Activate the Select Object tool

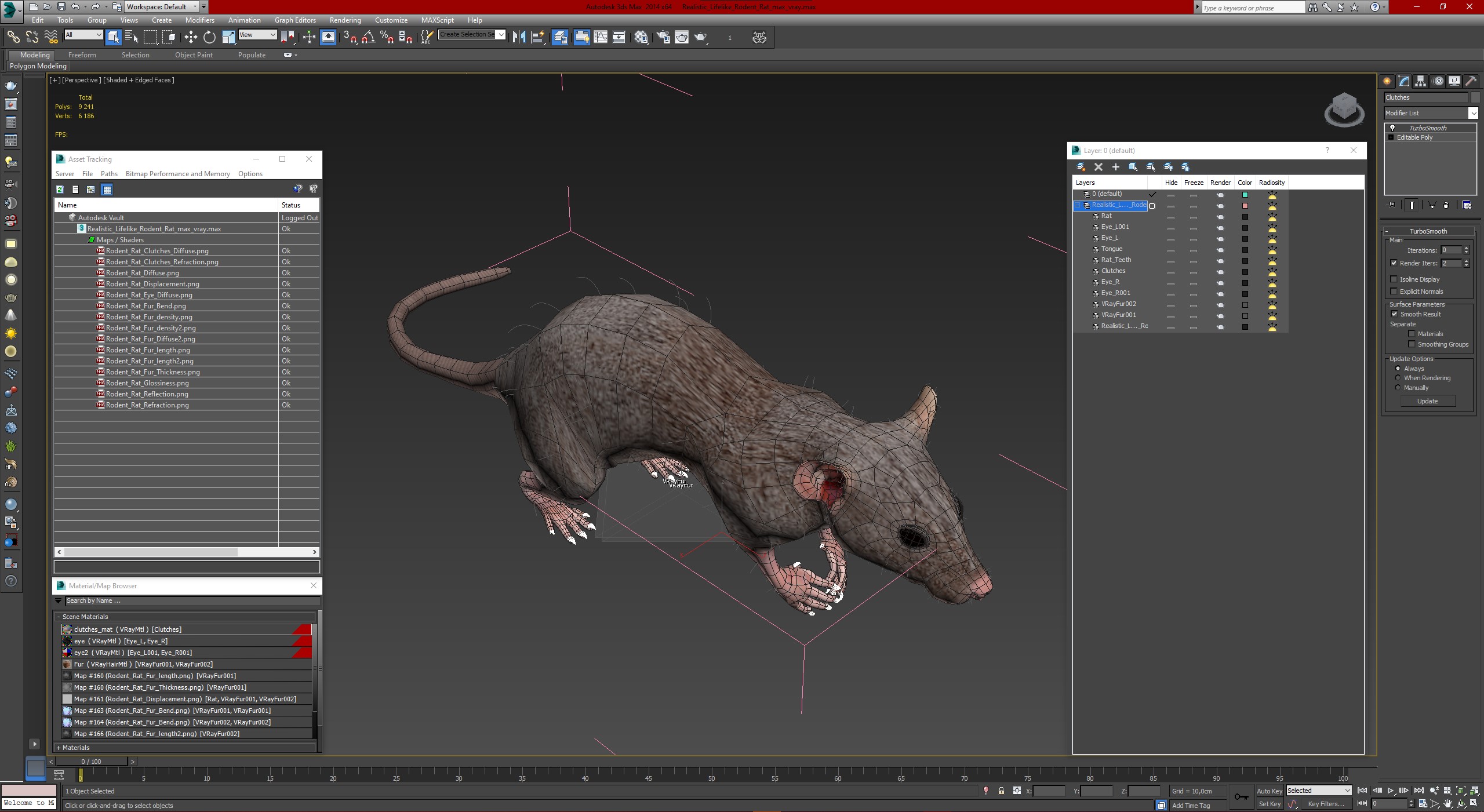tap(114, 37)
